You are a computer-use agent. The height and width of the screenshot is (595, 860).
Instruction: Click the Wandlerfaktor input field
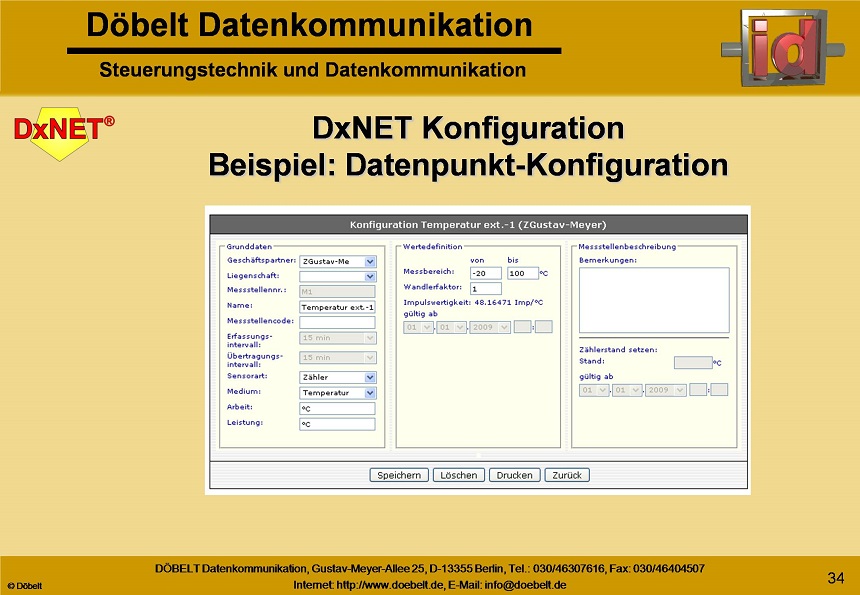486,288
